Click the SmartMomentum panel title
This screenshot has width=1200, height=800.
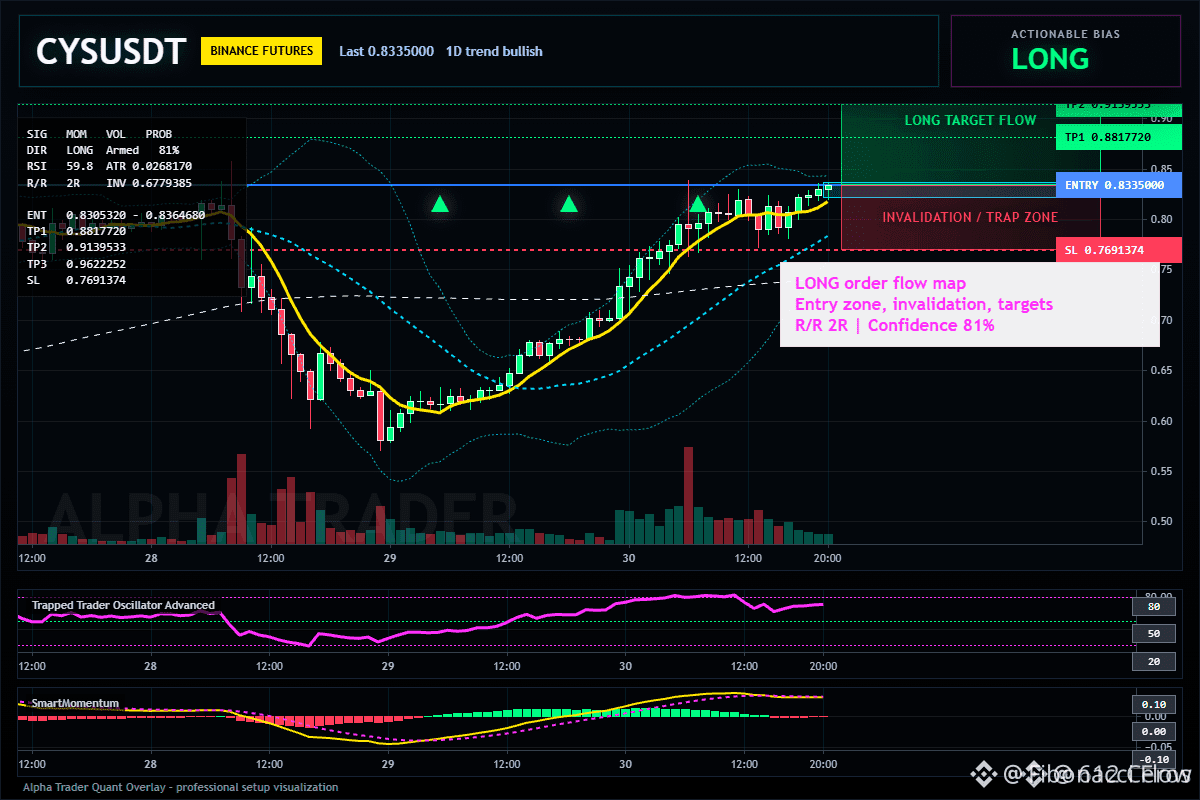tap(75, 704)
